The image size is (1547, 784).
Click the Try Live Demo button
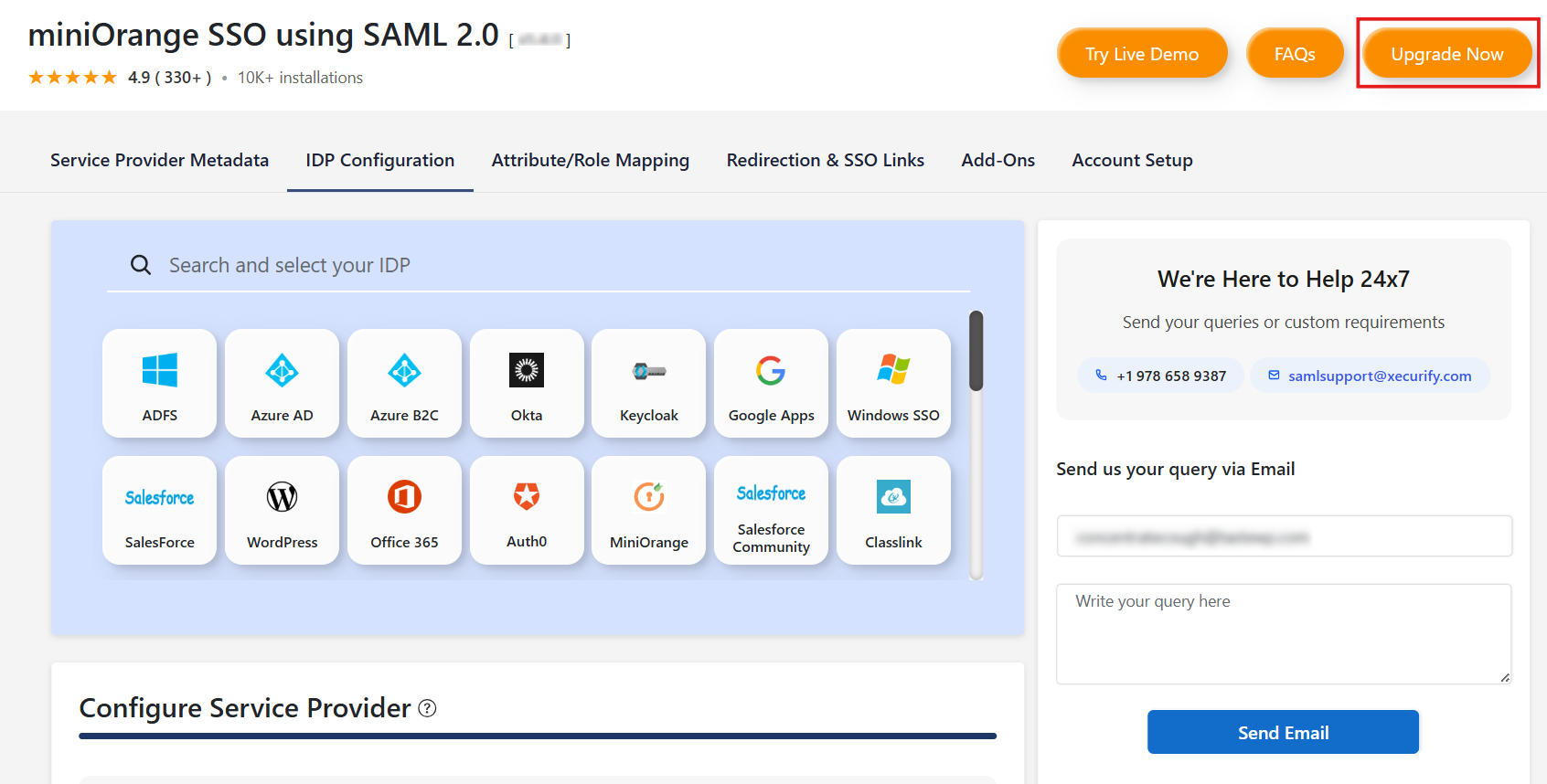pyautogui.click(x=1141, y=54)
